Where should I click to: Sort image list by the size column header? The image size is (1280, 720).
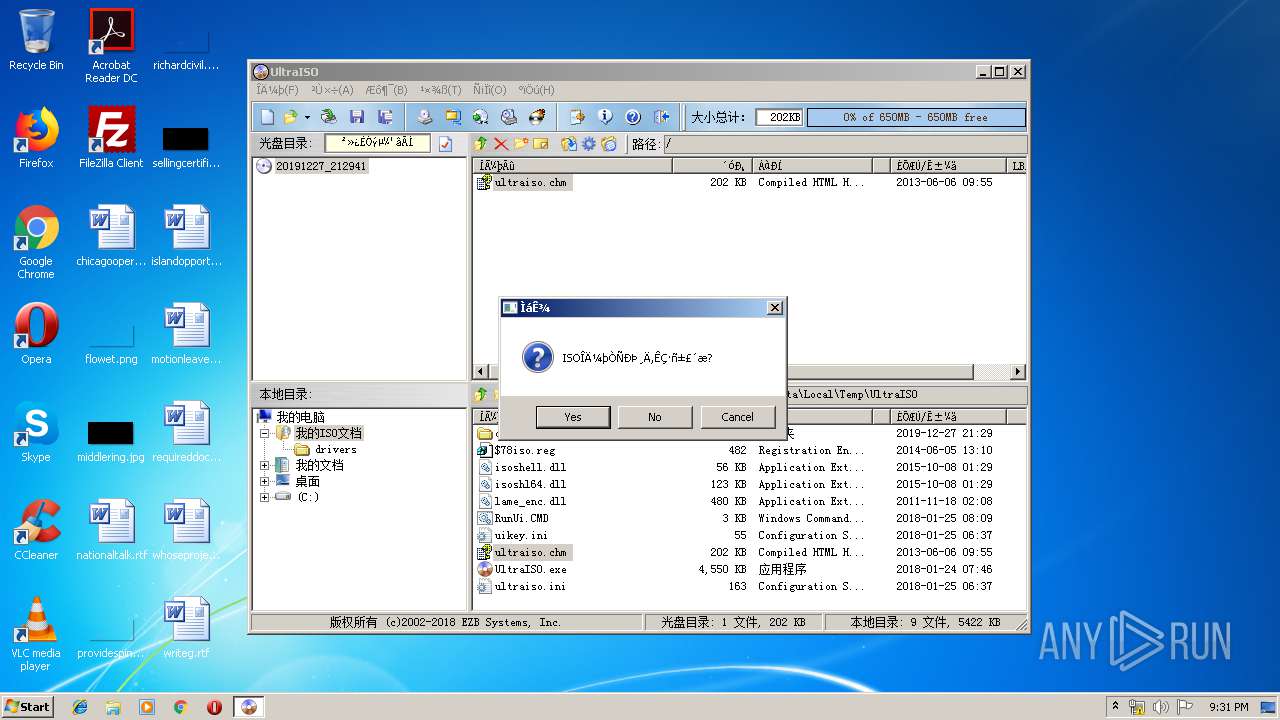pos(711,165)
